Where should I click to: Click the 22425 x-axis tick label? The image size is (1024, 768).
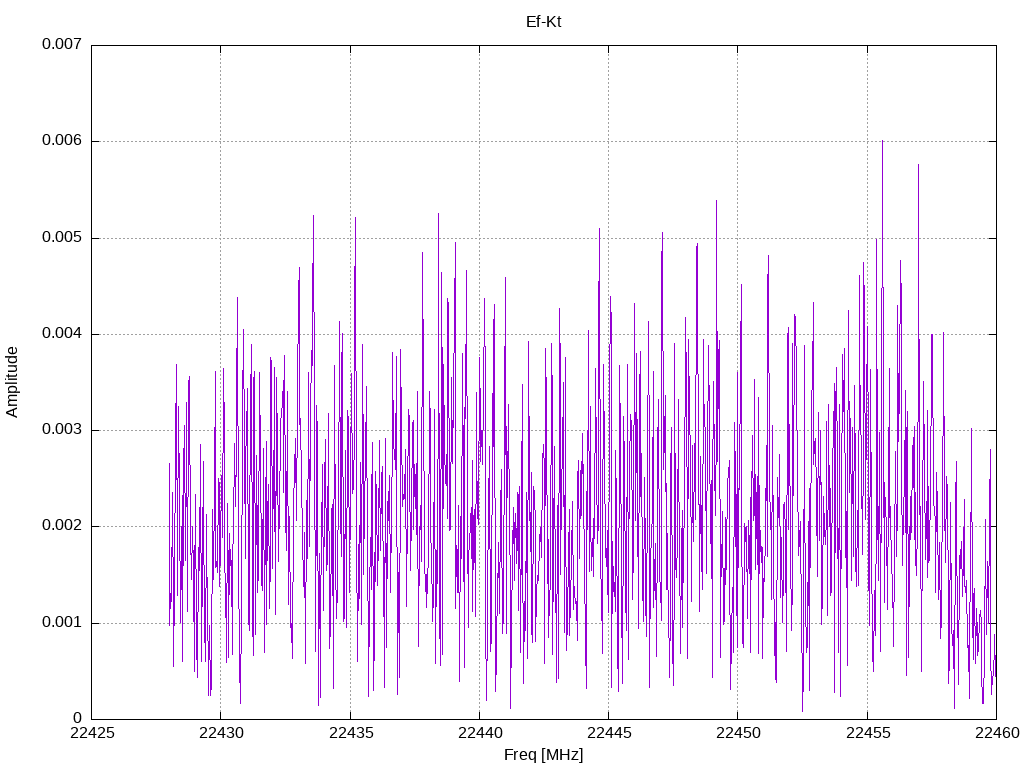(x=92, y=733)
